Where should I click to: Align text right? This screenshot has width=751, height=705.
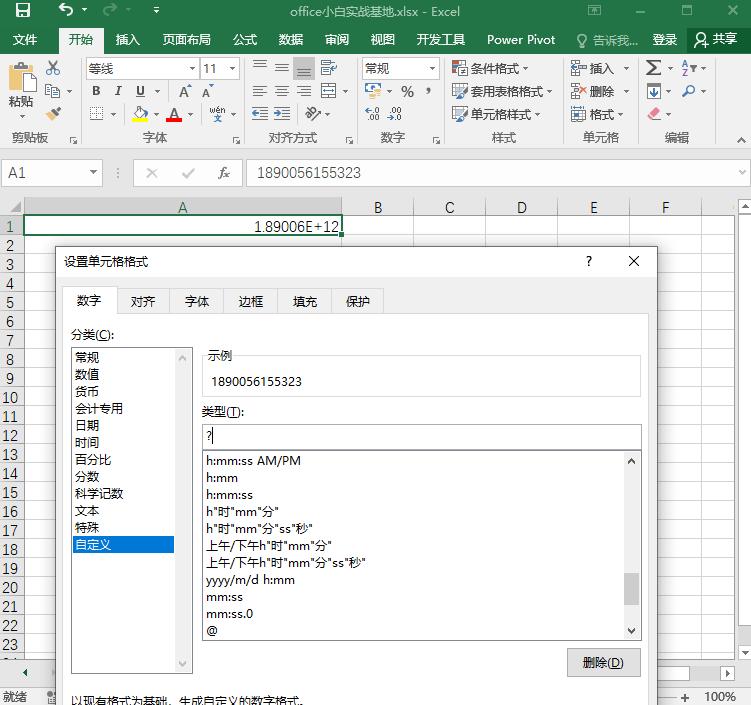coord(304,91)
